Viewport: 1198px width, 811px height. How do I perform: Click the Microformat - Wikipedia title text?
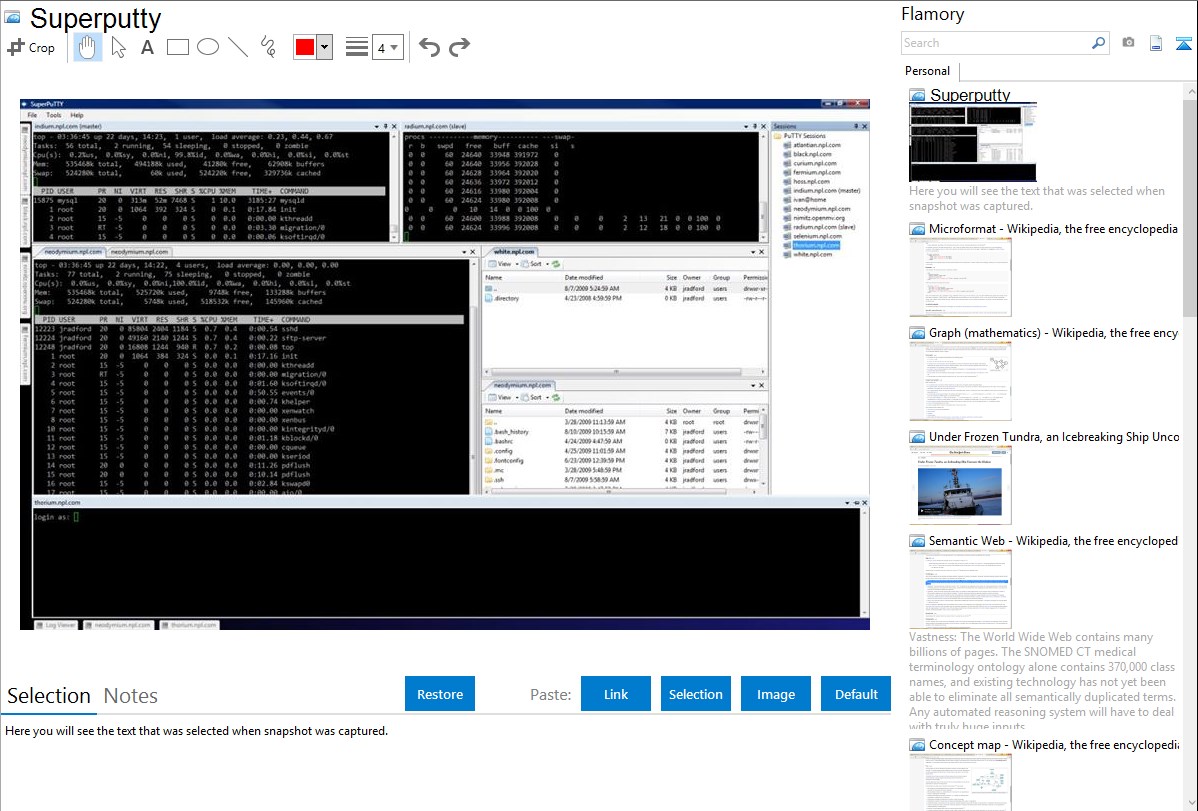click(1053, 229)
